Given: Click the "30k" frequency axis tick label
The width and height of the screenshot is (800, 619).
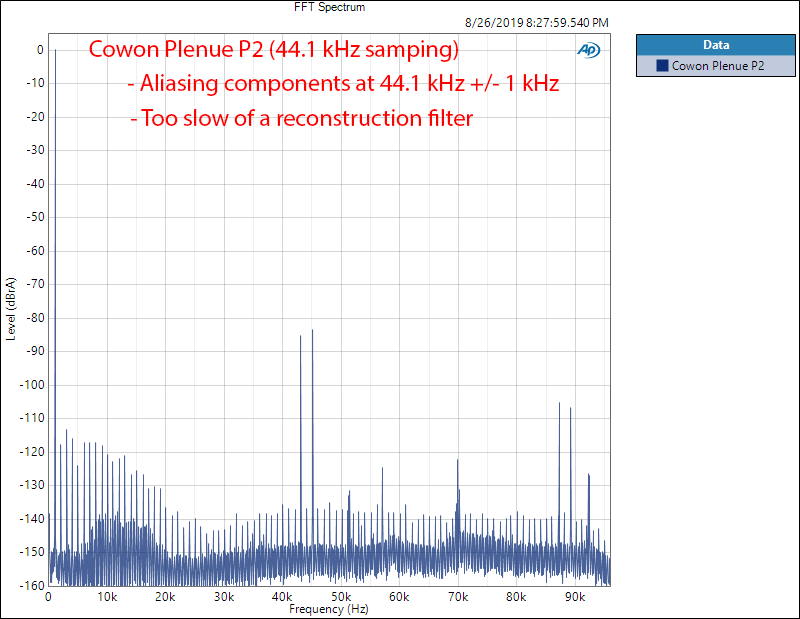Looking at the screenshot, I should [x=224, y=597].
